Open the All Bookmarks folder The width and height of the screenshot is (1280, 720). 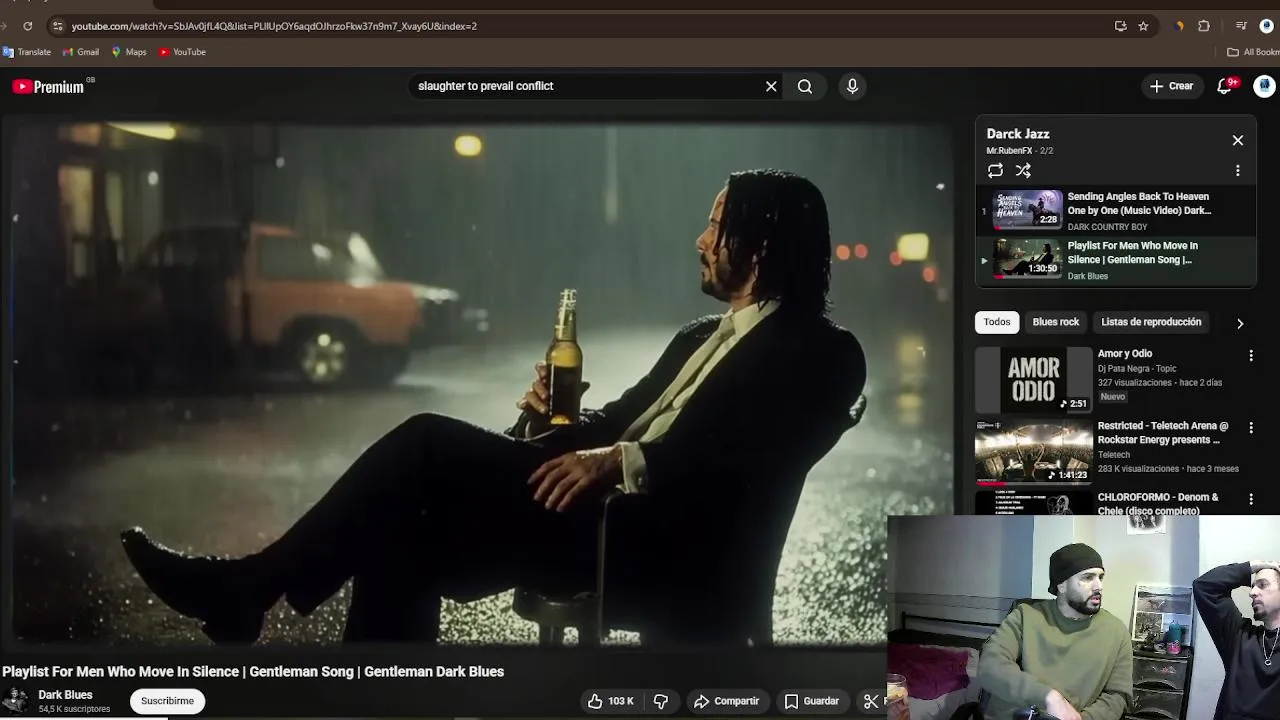click(x=1254, y=52)
